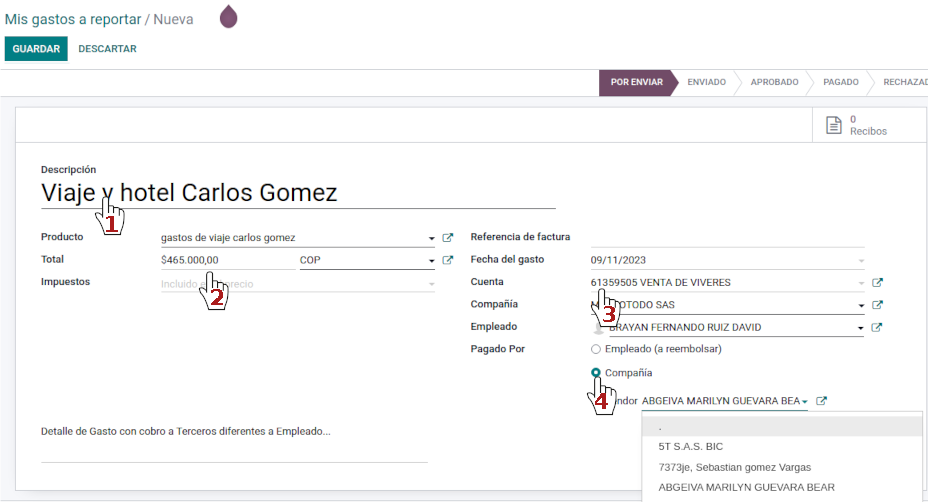Open external link beside vendor field
This screenshot has width=928, height=502.
822,401
